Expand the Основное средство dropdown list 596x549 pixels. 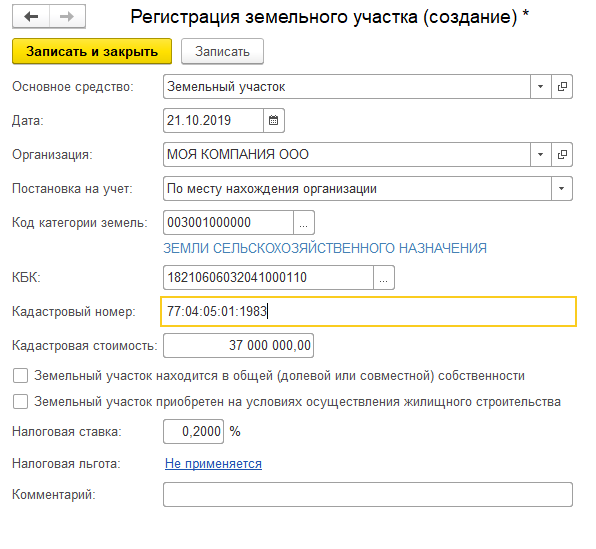coord(541,87)
